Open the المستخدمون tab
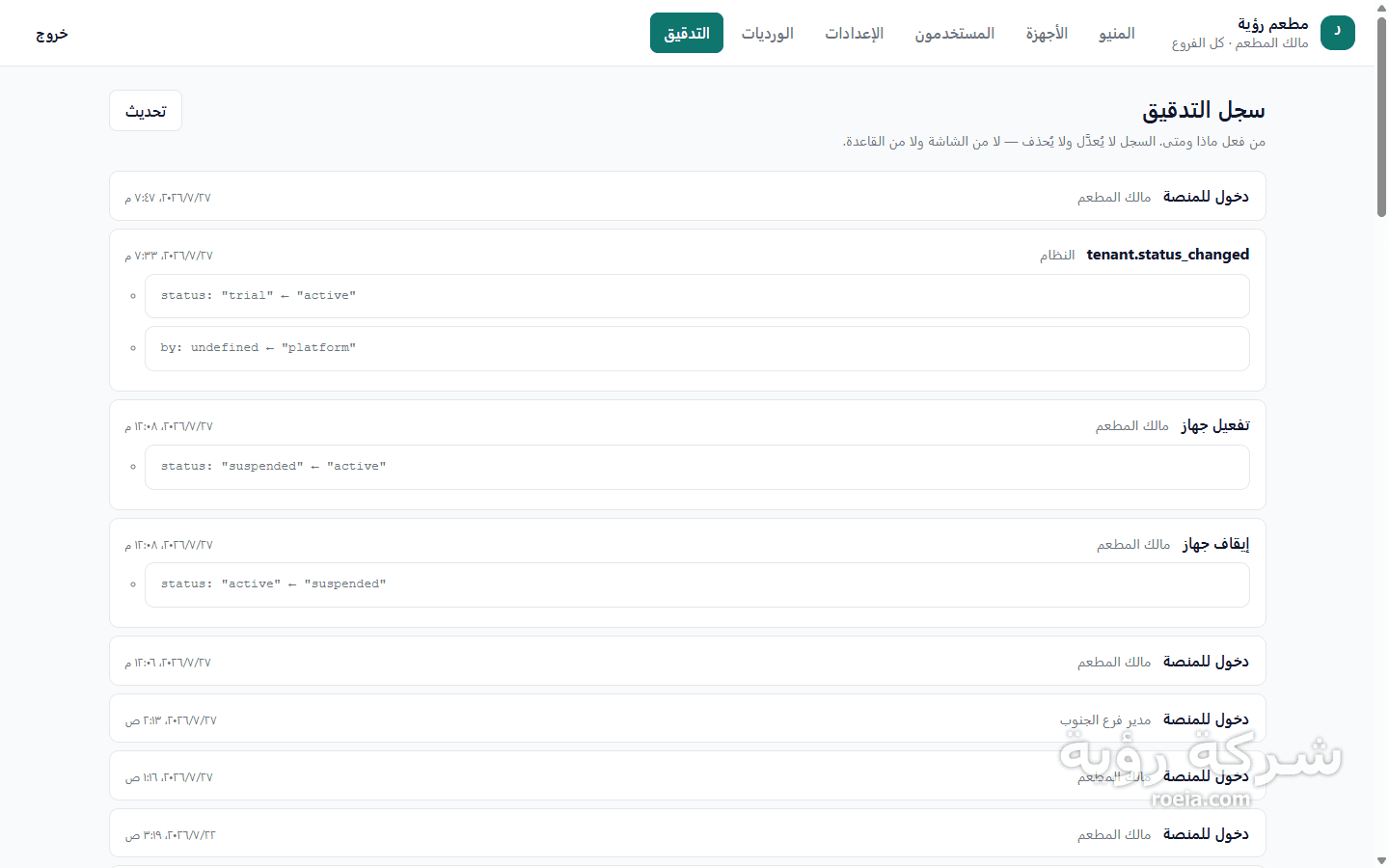 (954, 33)
